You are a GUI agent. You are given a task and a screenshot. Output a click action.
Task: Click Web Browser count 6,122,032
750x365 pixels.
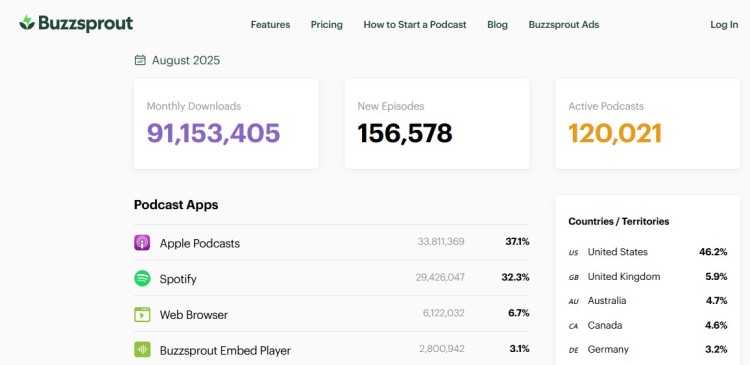point(443,313)
